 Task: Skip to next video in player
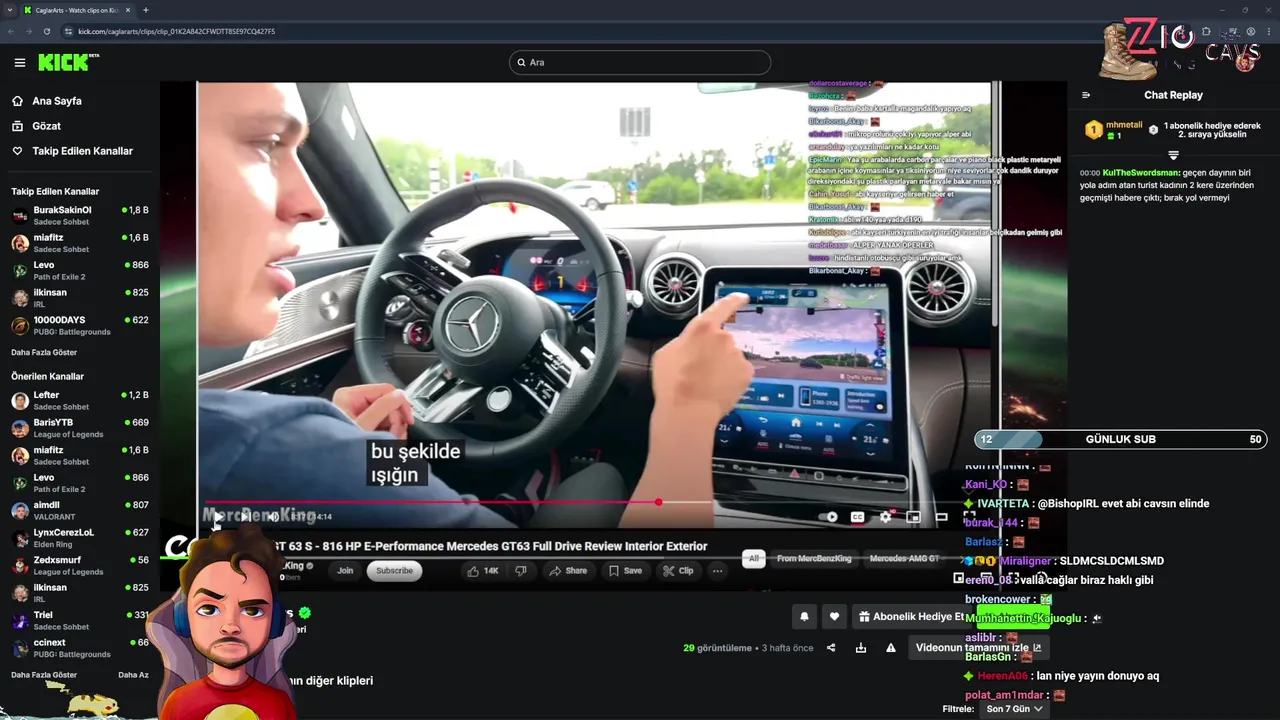(x=245, y=517)
